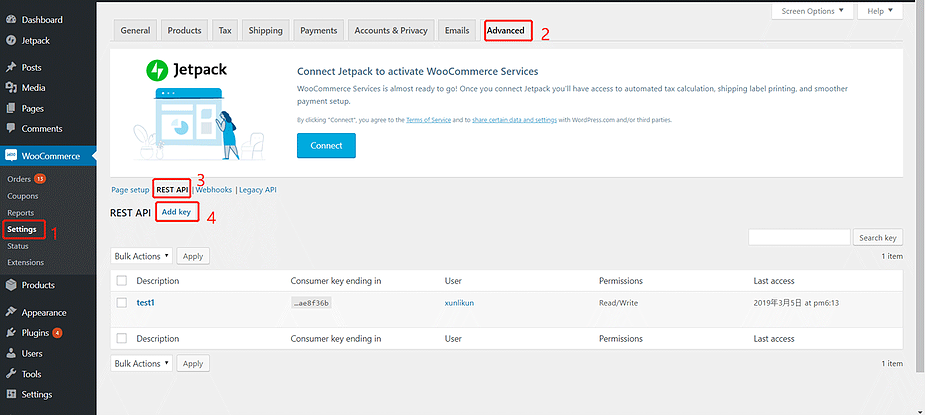Click the Add key button
Image resolution: width=925 pixels, height=415 pixels.
(176, 212)
